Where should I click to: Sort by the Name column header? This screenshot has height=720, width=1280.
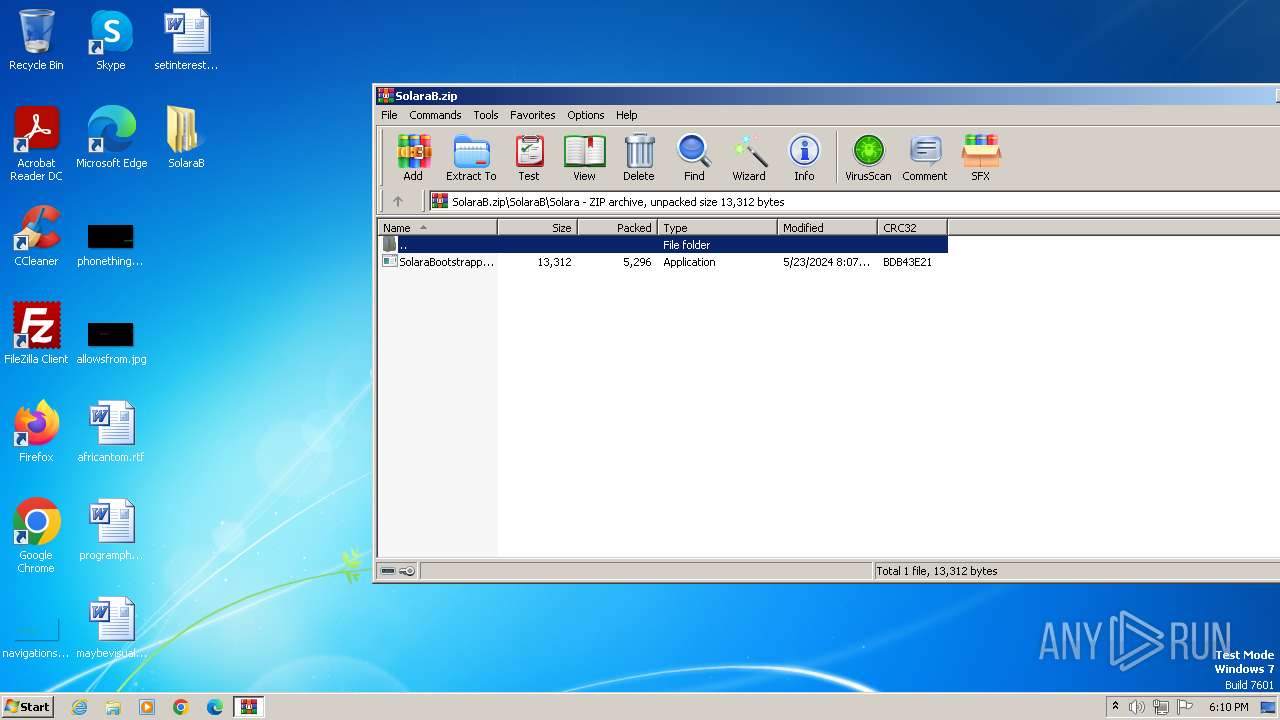(437, 228)
